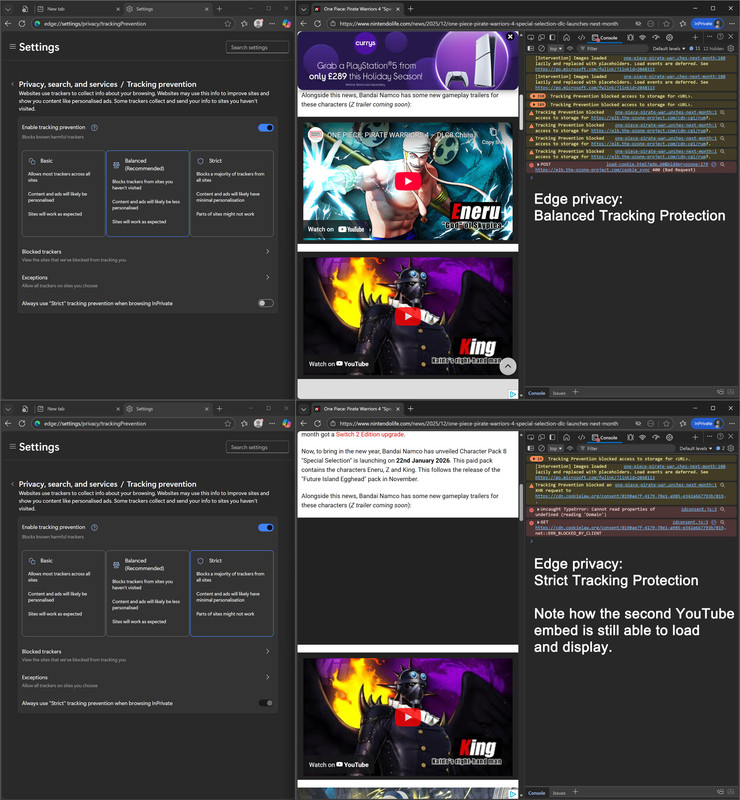Screen dimensions: 740x800
Task: Click Watch on YouTube on the Eneru video
Action: coord(336,229)
